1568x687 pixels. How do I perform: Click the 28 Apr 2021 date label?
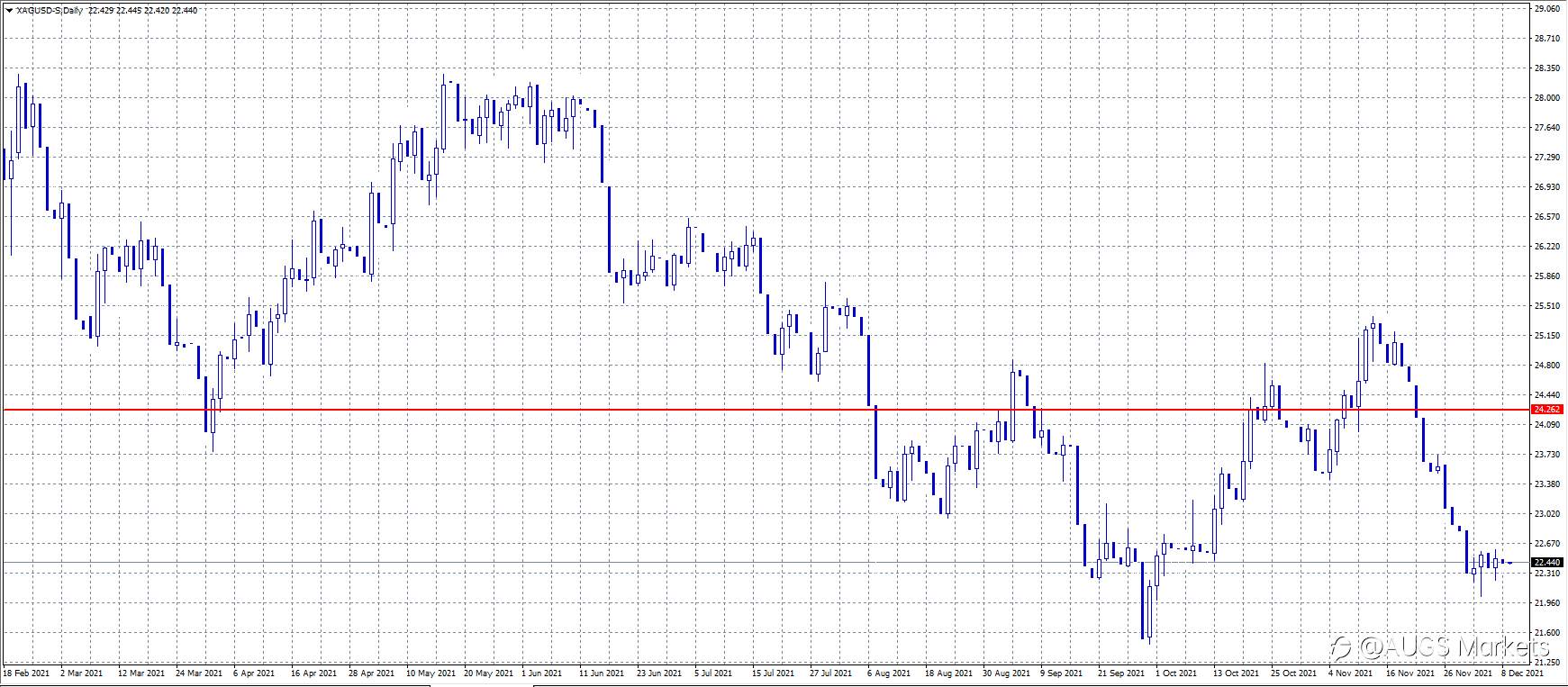point(372,673)
